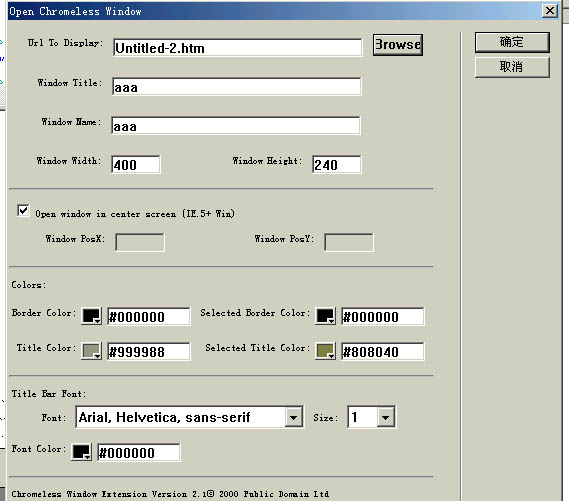Click the Selected Title Color hex field
The image size is (569, 501).
point(382,351)
